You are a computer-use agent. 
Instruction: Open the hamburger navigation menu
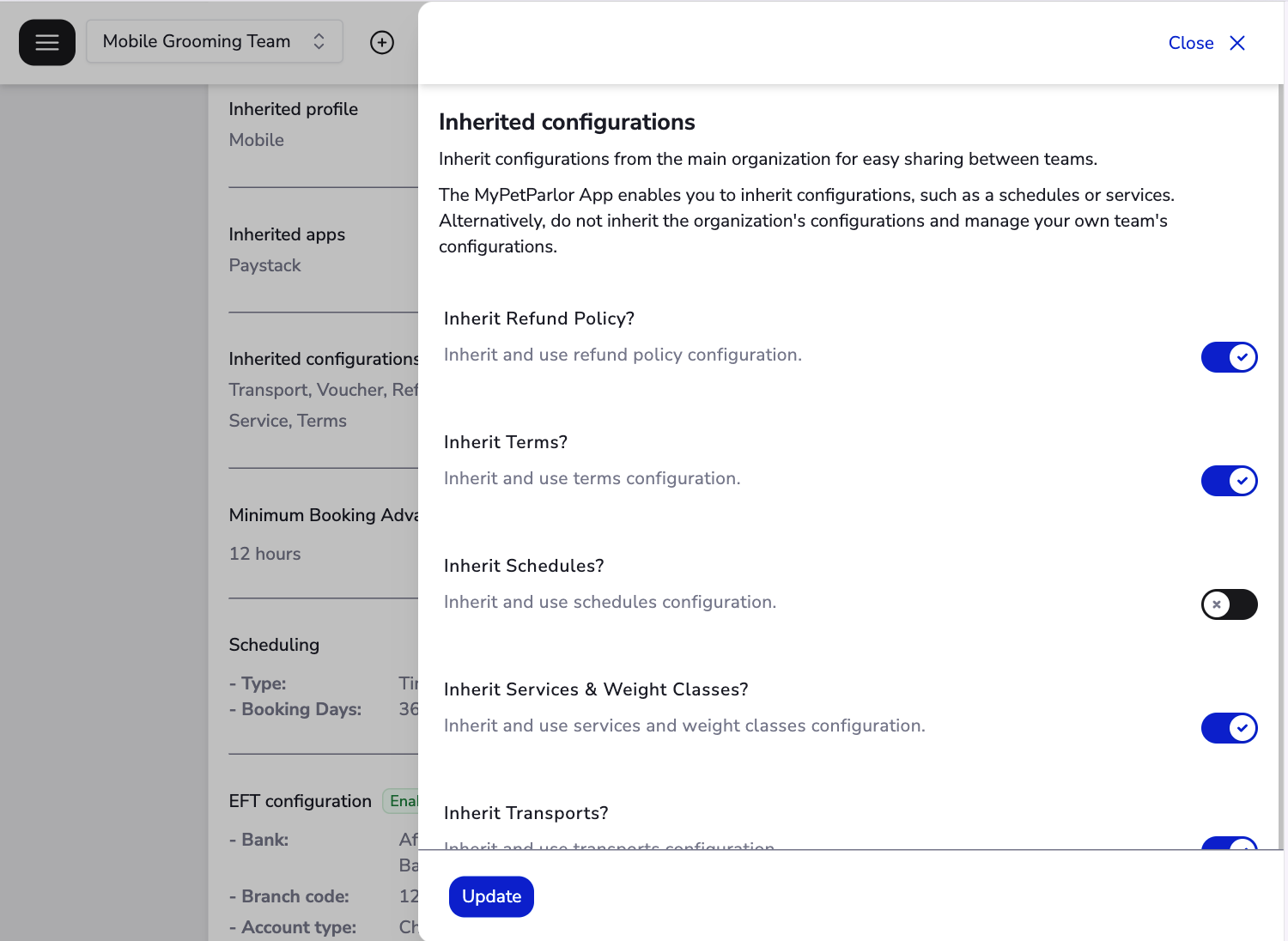(47, 41)
